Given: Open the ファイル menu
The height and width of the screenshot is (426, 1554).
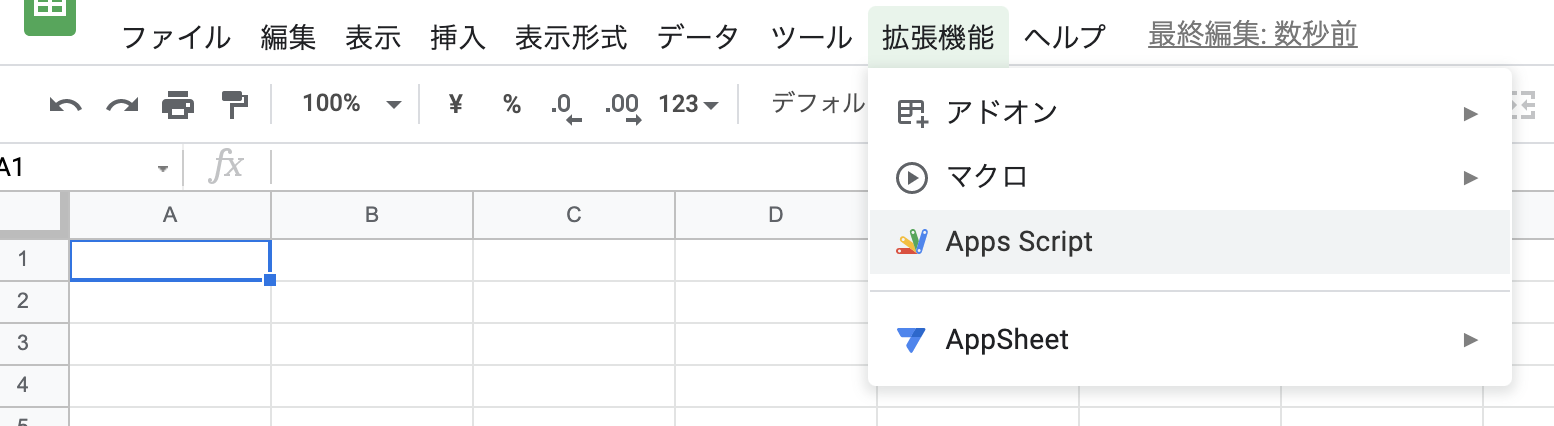Looking at the screenshot, I should point(176,37).
